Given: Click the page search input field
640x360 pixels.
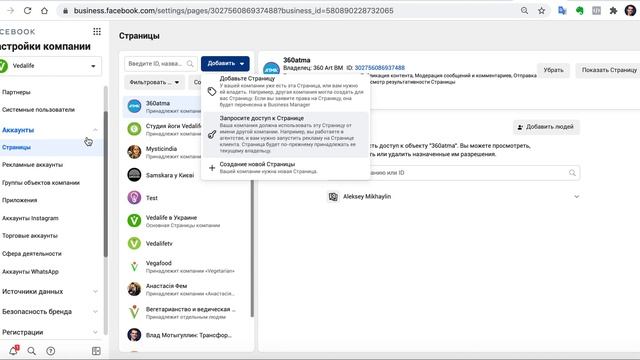Looking at the screenshot, I should (161, 64).
